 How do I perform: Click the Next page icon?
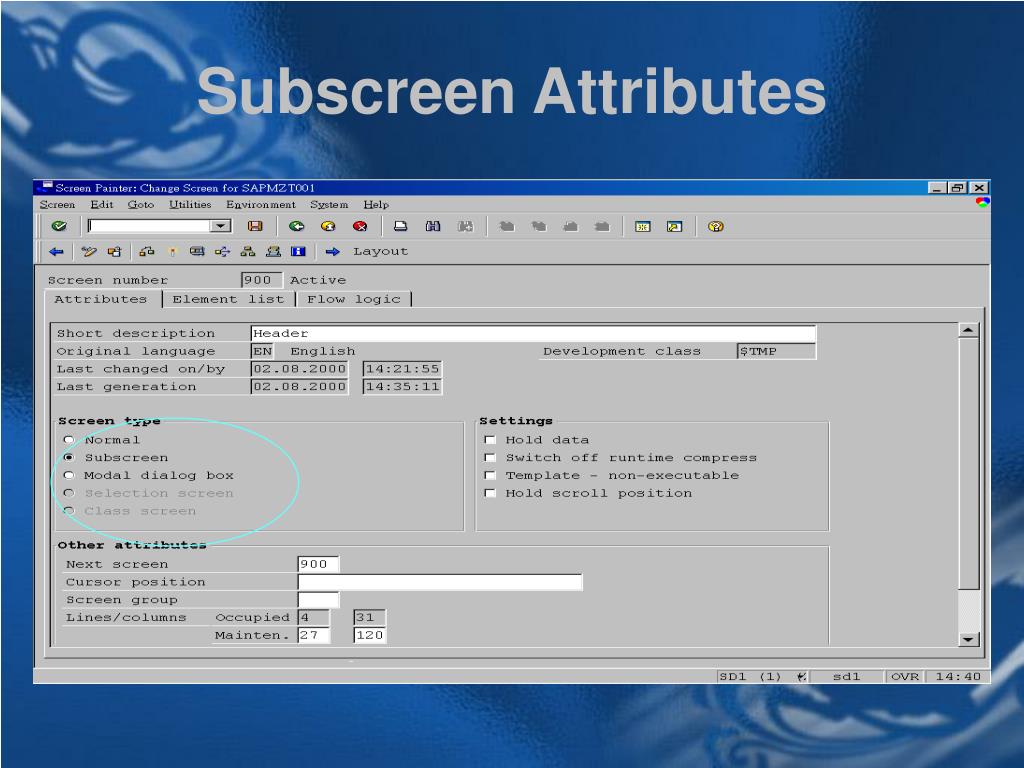[x=570, y=226]
